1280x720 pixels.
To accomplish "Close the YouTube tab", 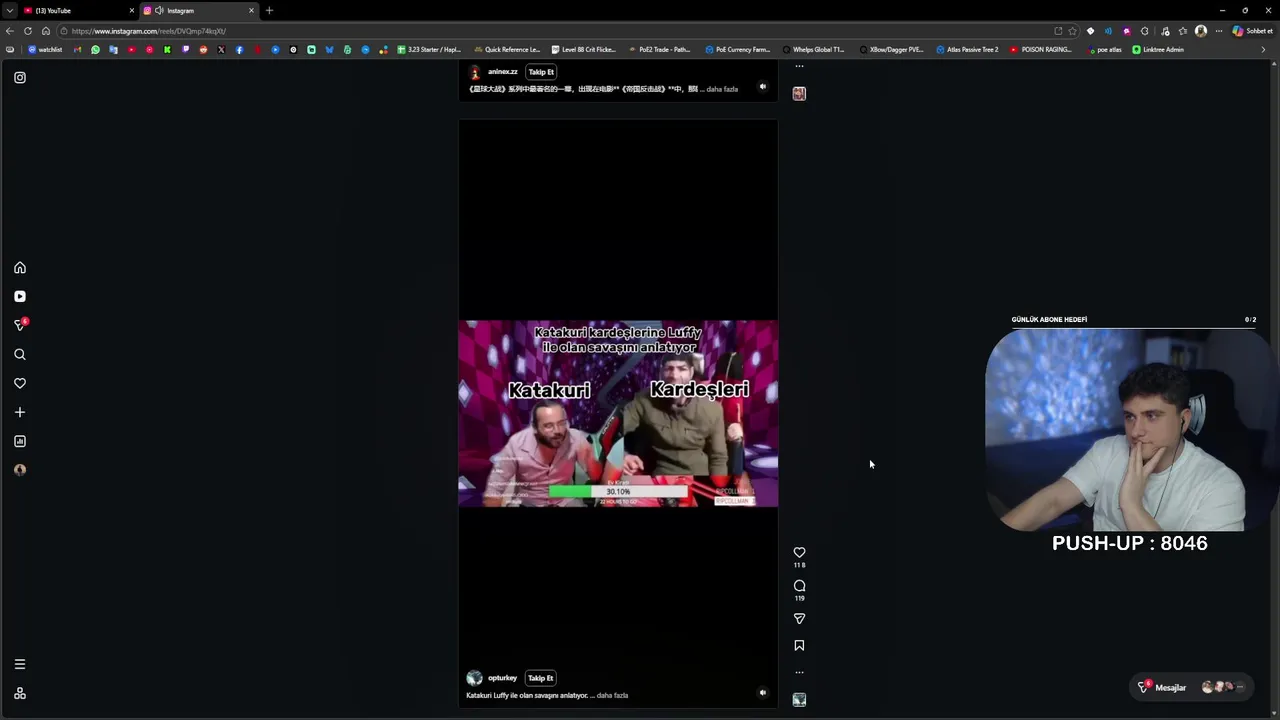I will [x=131, y=11].
